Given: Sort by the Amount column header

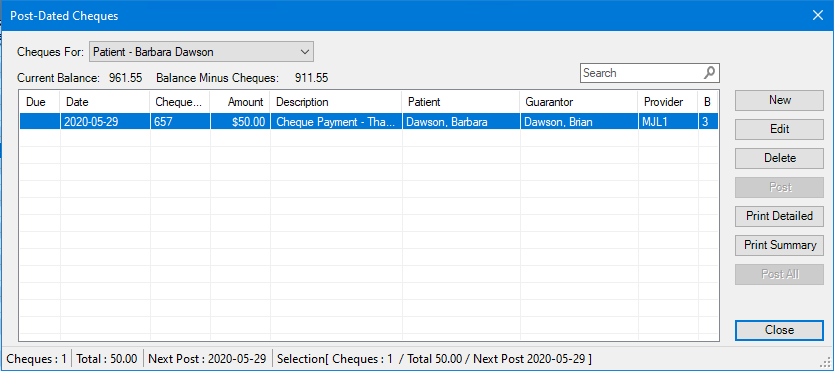Looking at the screenshot, I should click(x=240, y=102).
